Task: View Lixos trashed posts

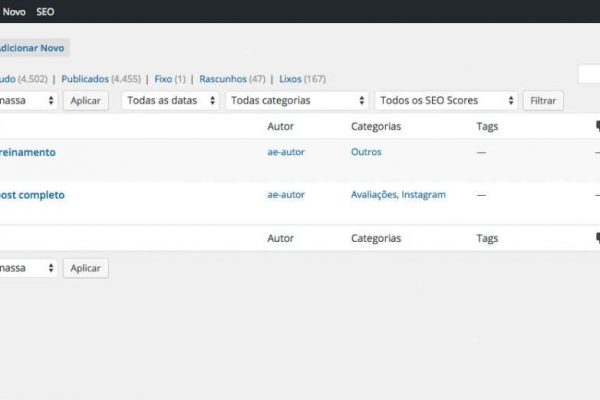Action: (x=289, y=79)
